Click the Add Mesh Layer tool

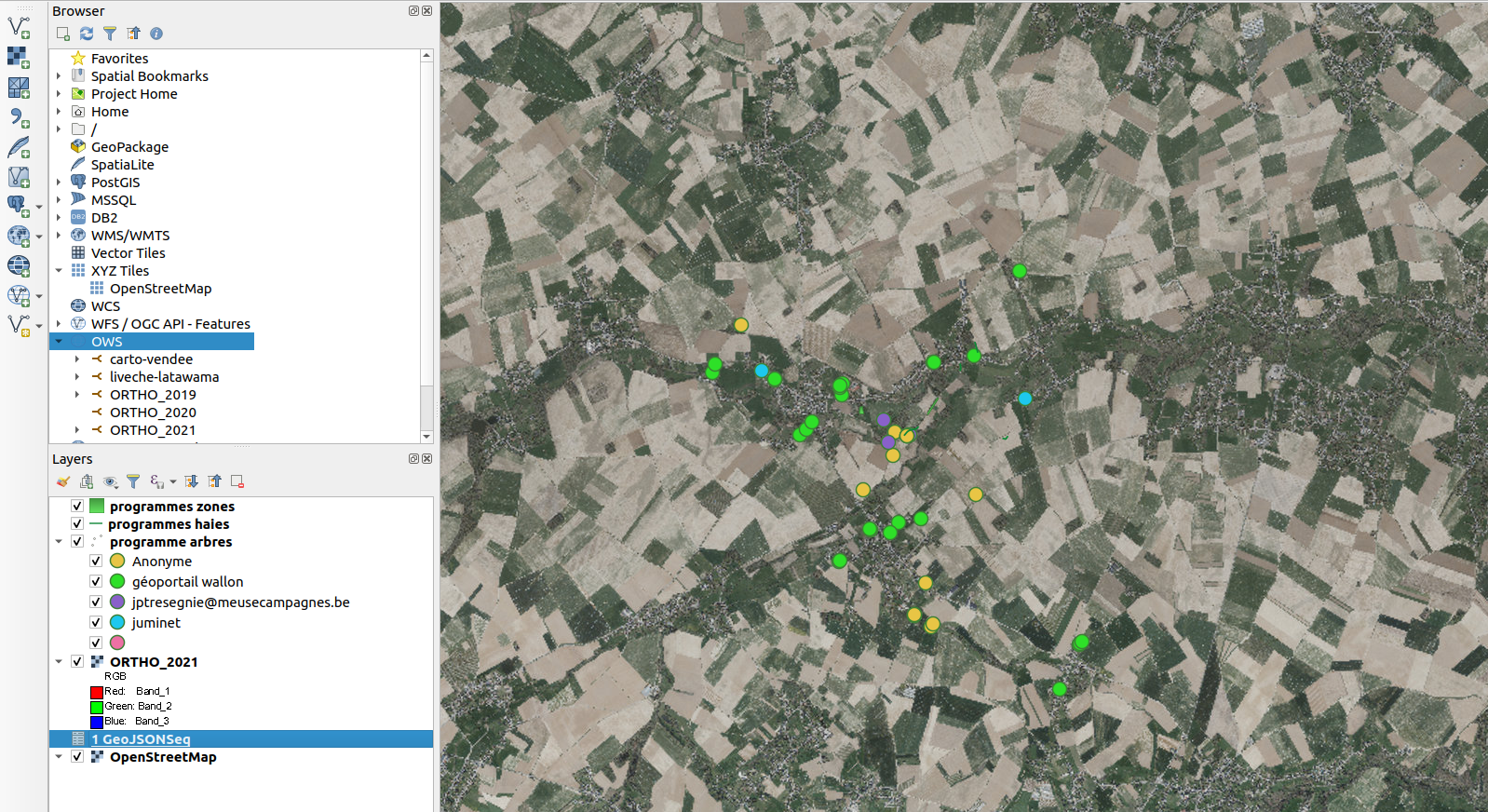point(19,88)
